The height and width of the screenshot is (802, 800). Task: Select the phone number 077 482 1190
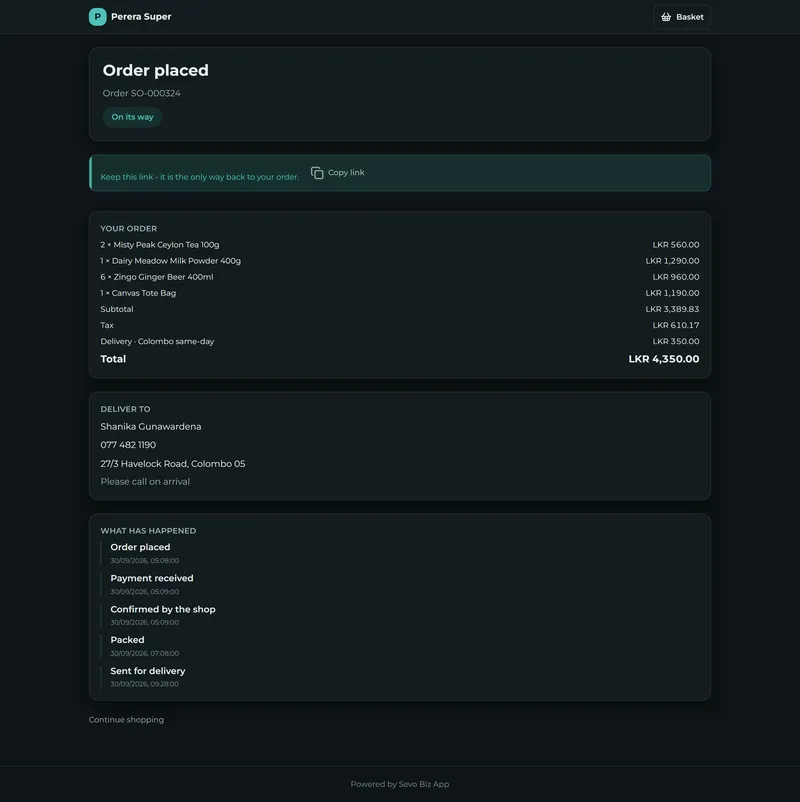point(128,445)
